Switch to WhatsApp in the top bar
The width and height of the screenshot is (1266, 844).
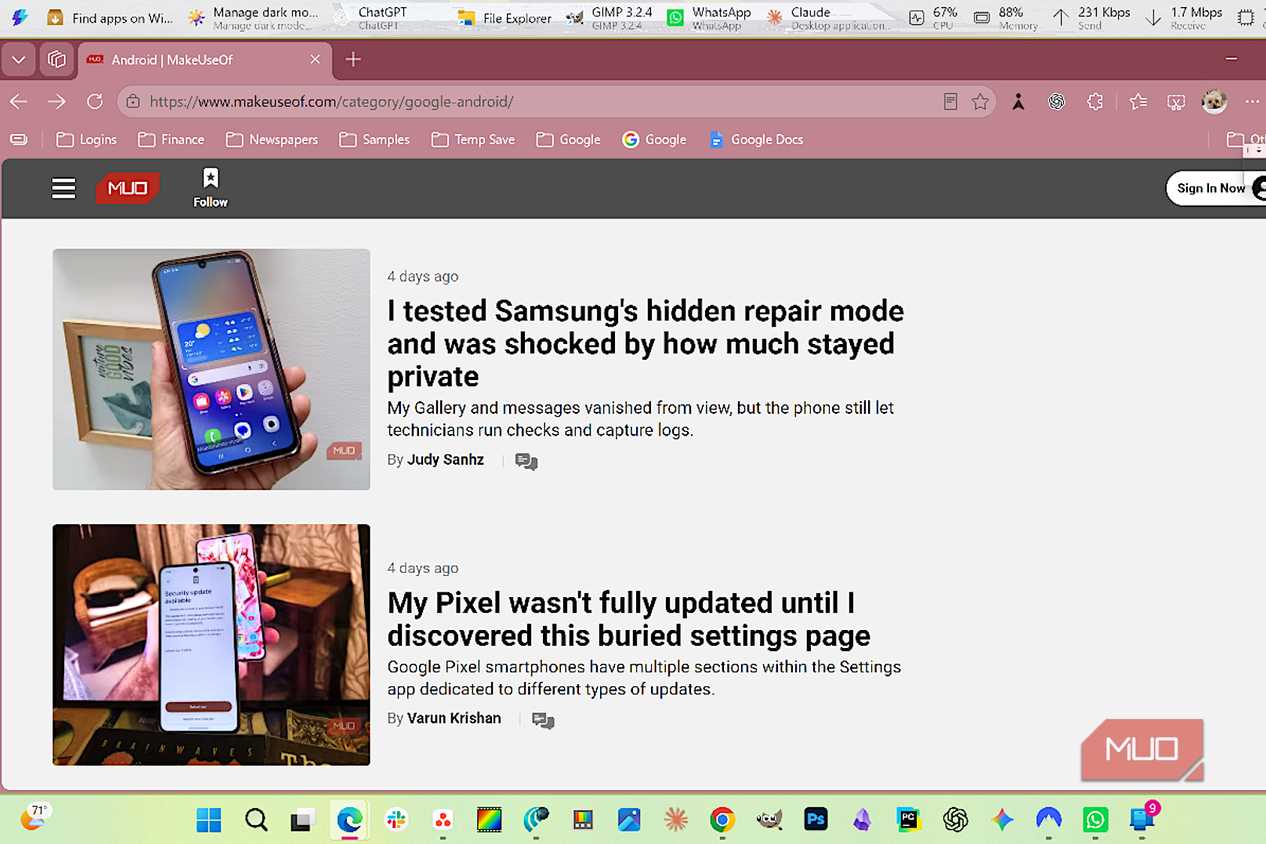click(709, 17)
